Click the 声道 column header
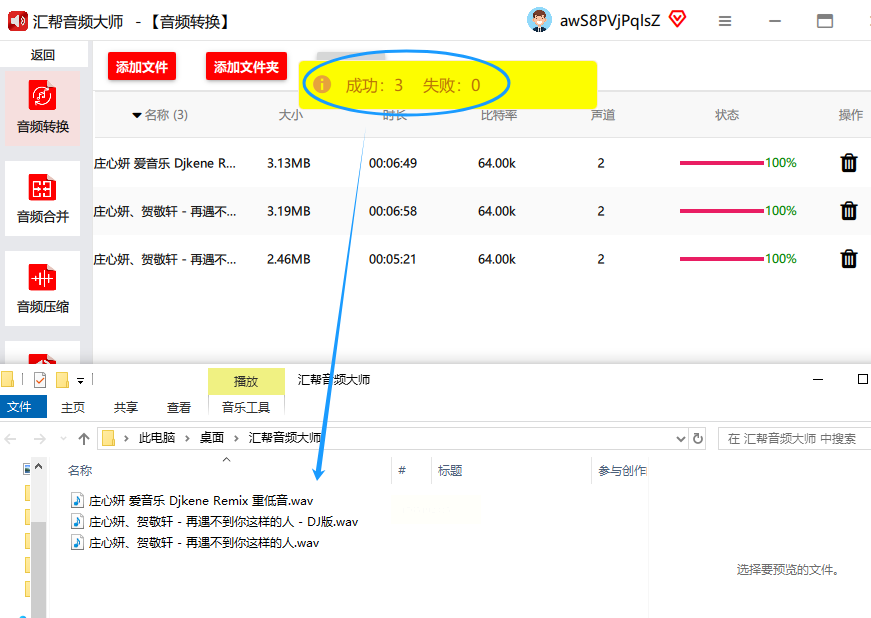Viewport: 871px width, 618px height. [x=603, y=115]
